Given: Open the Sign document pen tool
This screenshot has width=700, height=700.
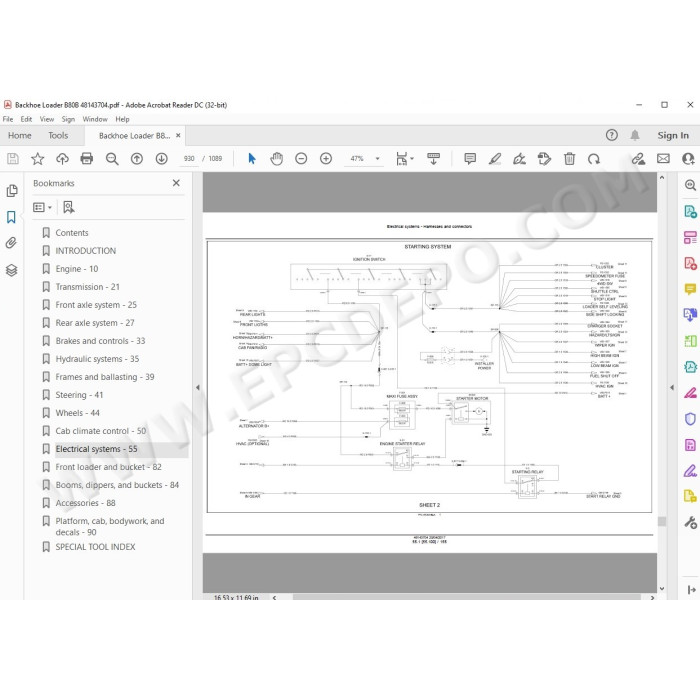Looking at the screenshot, I should click(519, 158).
